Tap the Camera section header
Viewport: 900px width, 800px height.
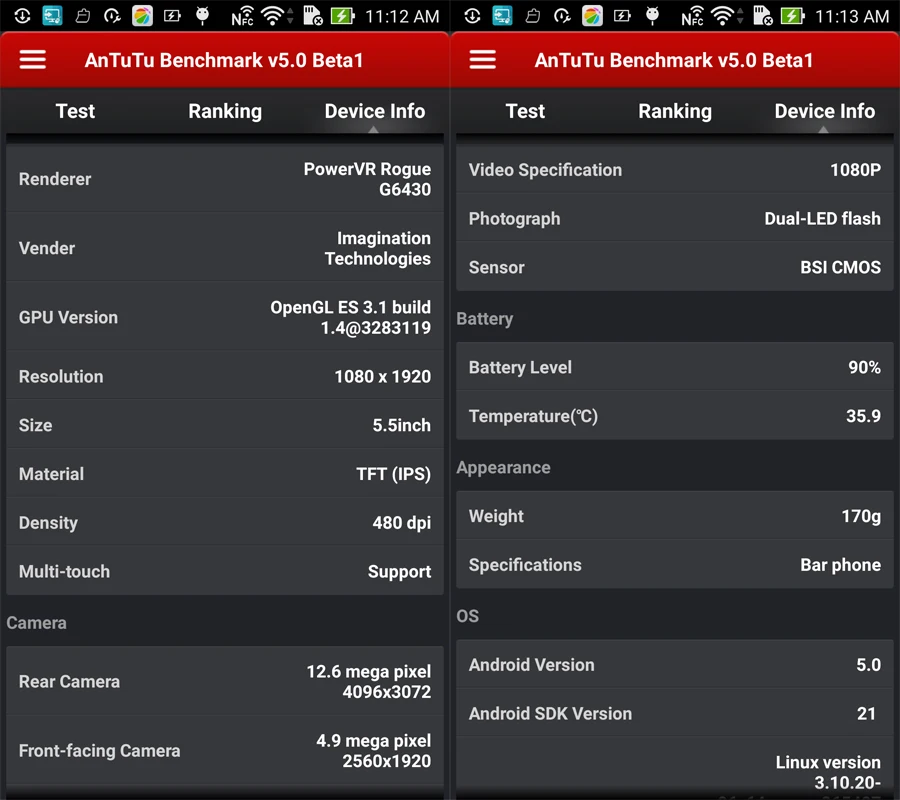click(36, 623)
